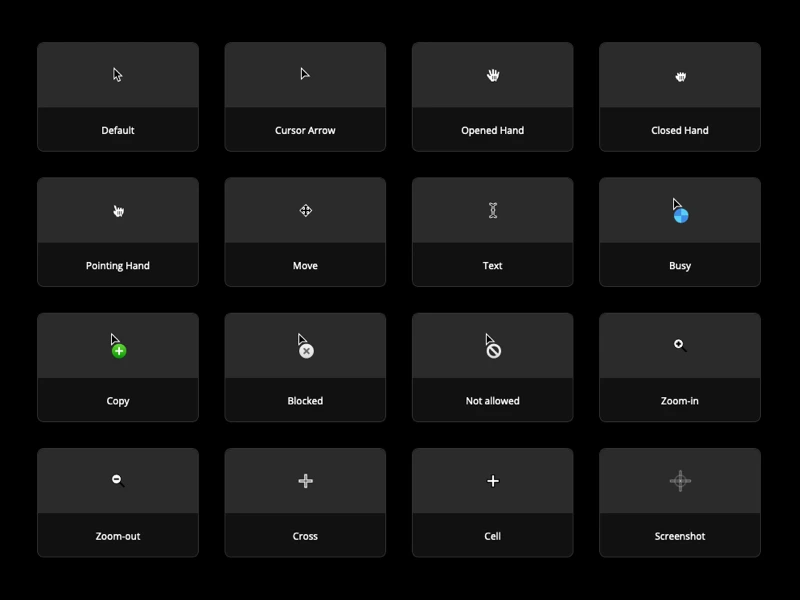Viewport: 800px width, 600px height.
Task: Click the "Zoom-in" label text
Action: pos(680,401)
